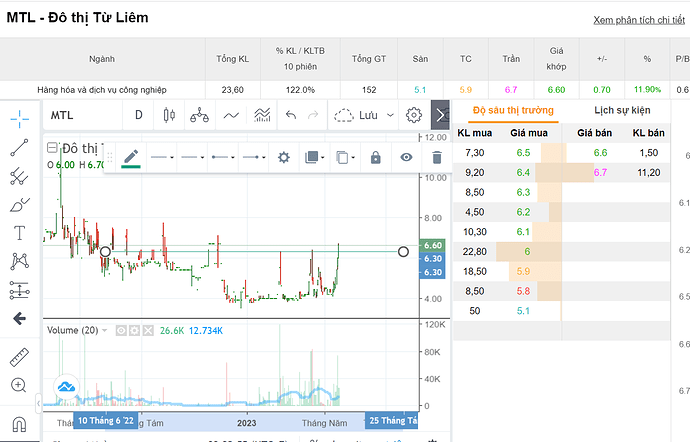The width and height of the screenshot is (690, 442).
Task: Delete the drawing with trash icon
Action: pyautogui.click(x=436, y=157)
